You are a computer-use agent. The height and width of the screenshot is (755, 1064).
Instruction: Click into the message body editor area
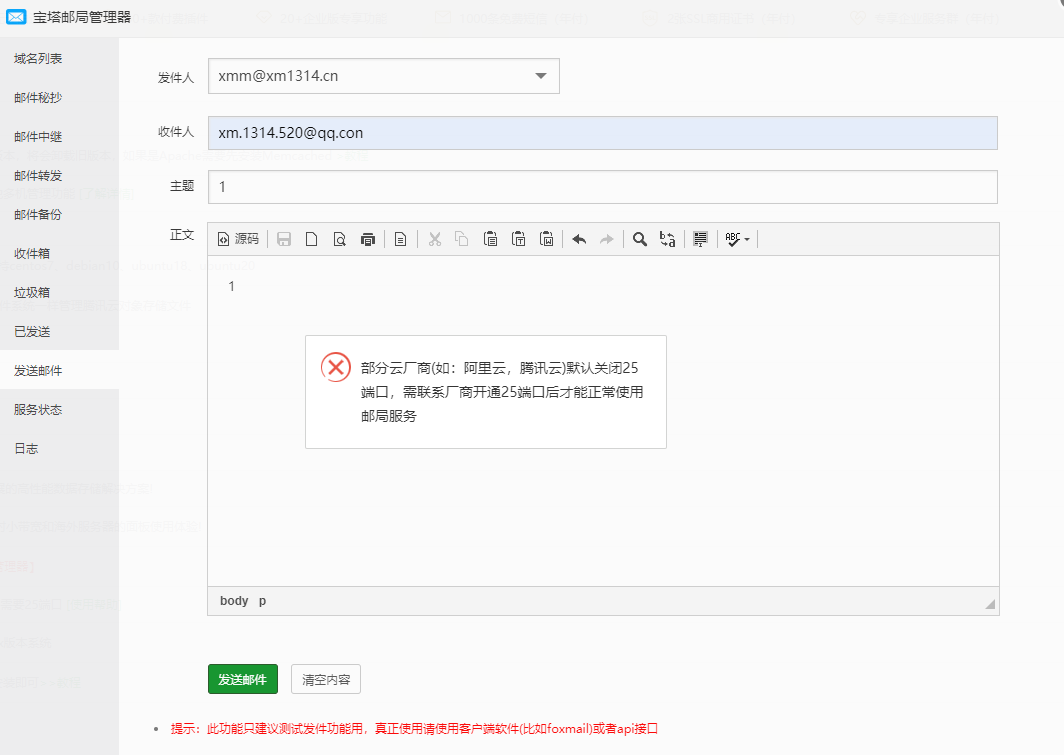(603, 421)
